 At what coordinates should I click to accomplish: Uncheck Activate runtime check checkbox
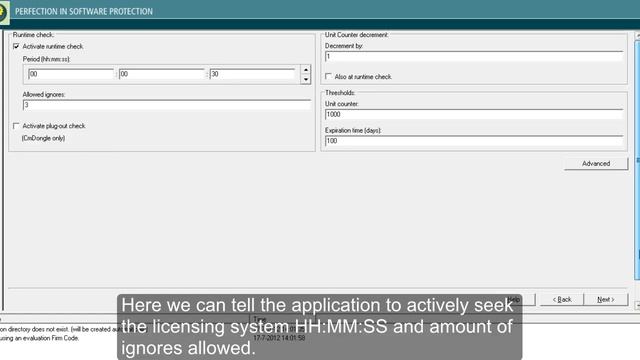click(16, 47)
